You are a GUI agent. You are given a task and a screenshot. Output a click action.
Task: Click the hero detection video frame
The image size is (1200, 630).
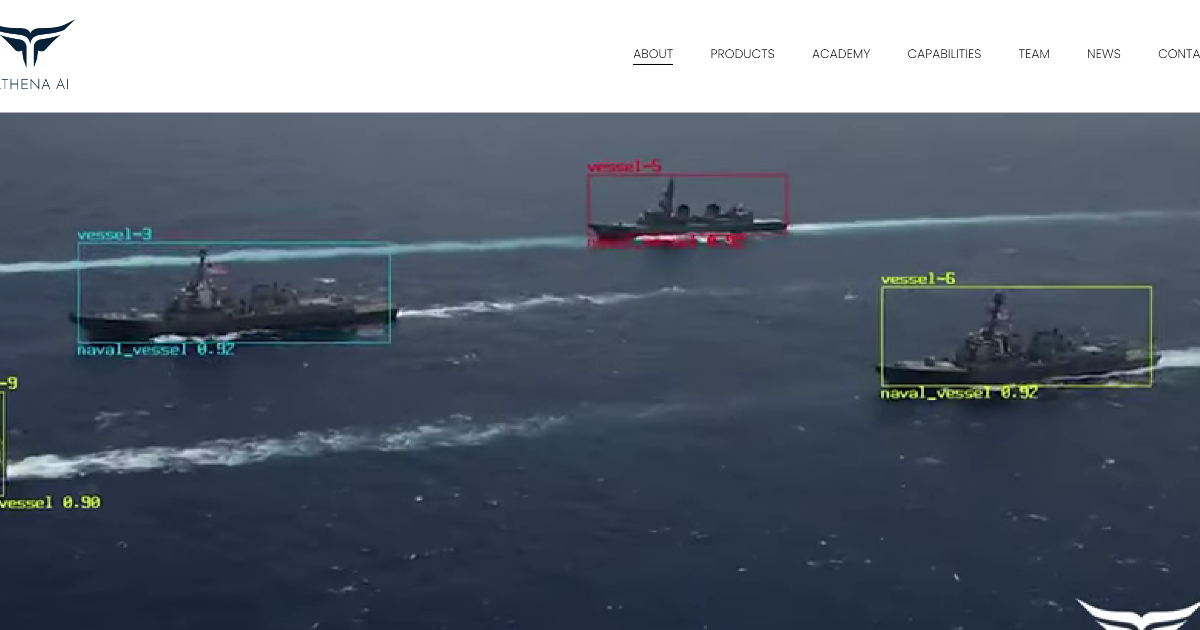point(600,370)
